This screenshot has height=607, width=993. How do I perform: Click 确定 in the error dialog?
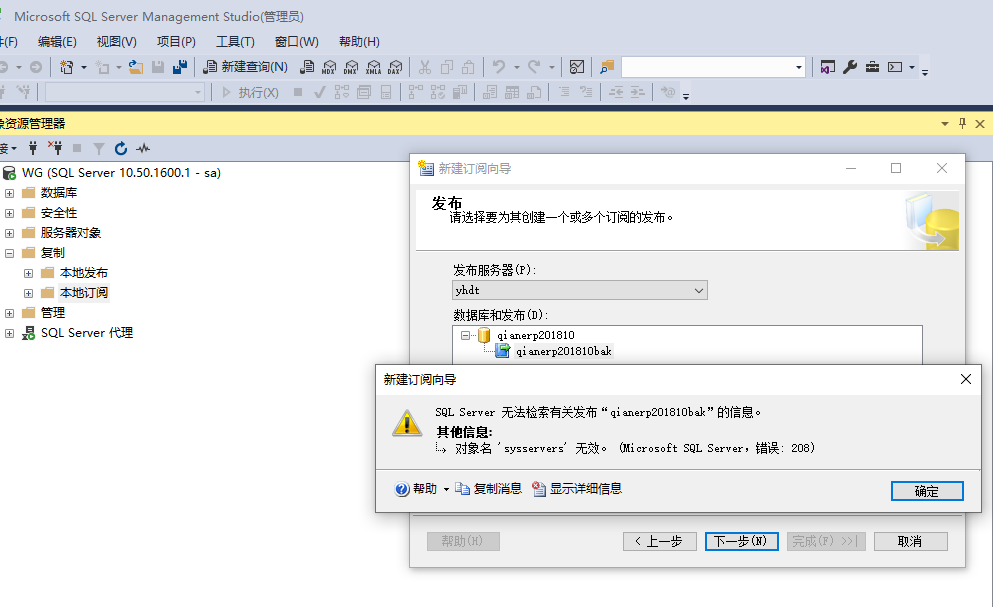(927, 491)
